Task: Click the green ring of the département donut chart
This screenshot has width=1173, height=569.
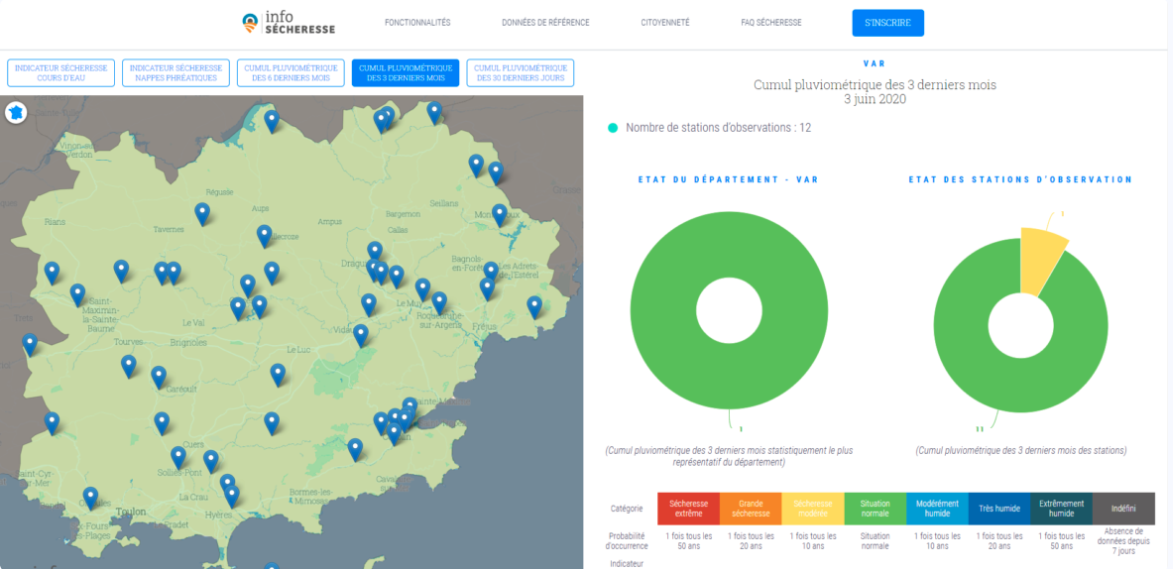Action: click(662, 310)
